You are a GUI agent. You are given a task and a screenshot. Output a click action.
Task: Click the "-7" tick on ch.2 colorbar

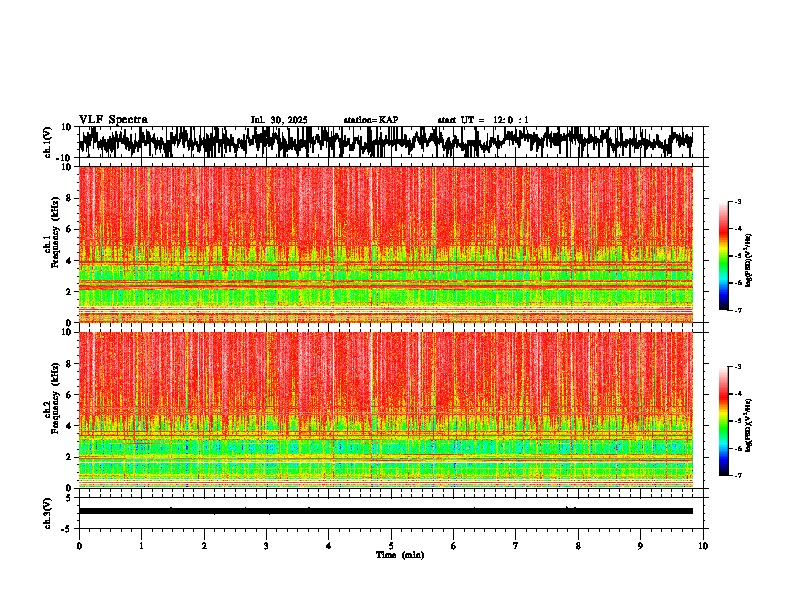tap(737, 475)
